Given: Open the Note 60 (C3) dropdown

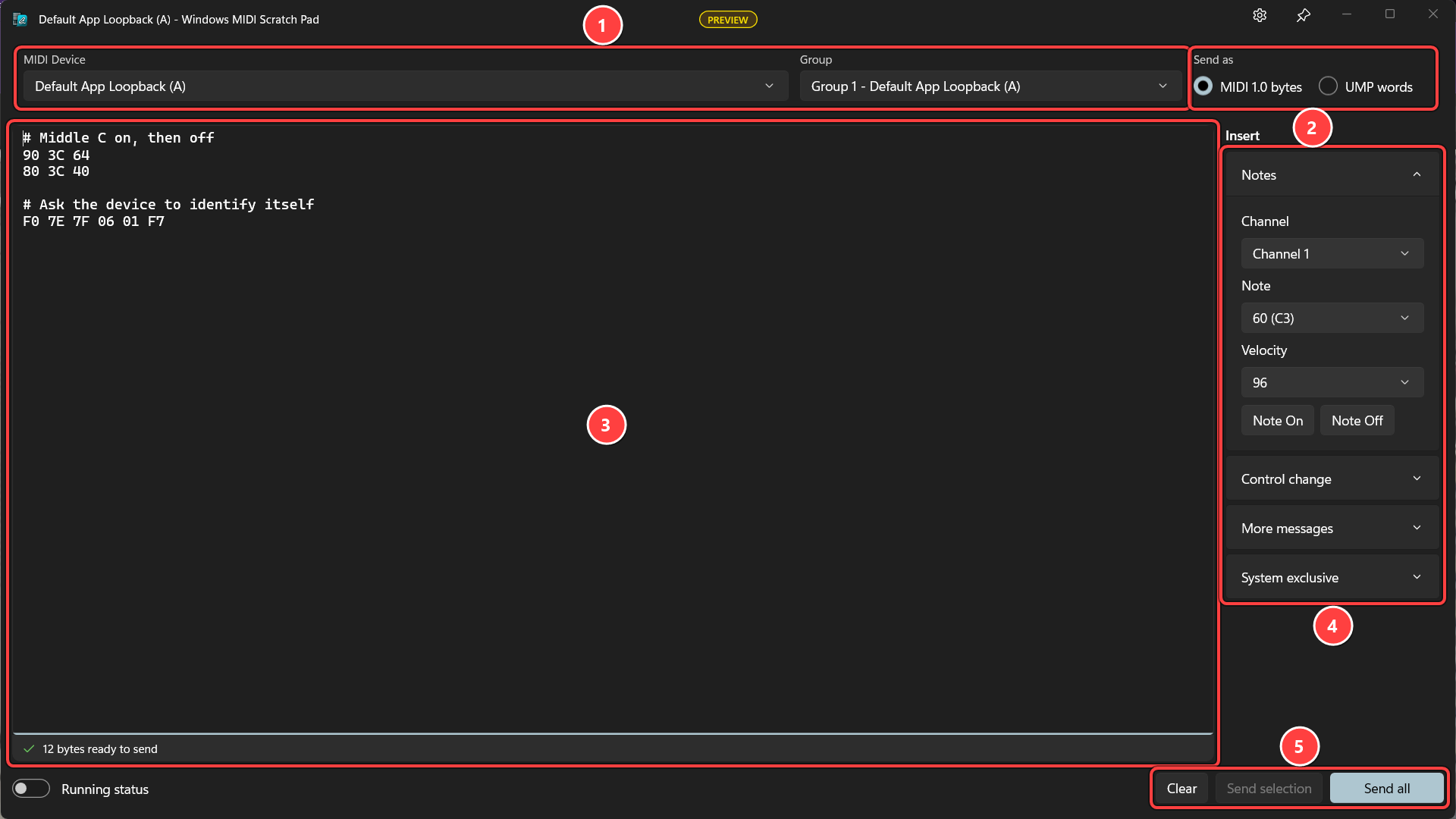Looking at the screenshot, I should pos(1332,318).
